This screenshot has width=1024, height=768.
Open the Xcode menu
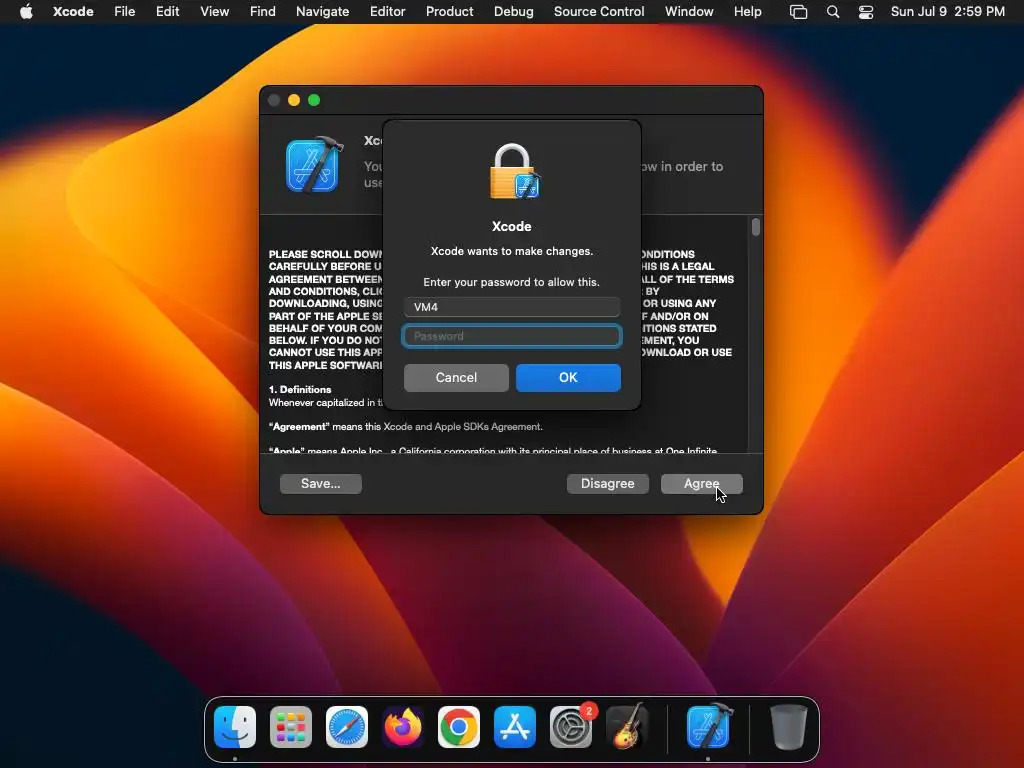(73, 12)
